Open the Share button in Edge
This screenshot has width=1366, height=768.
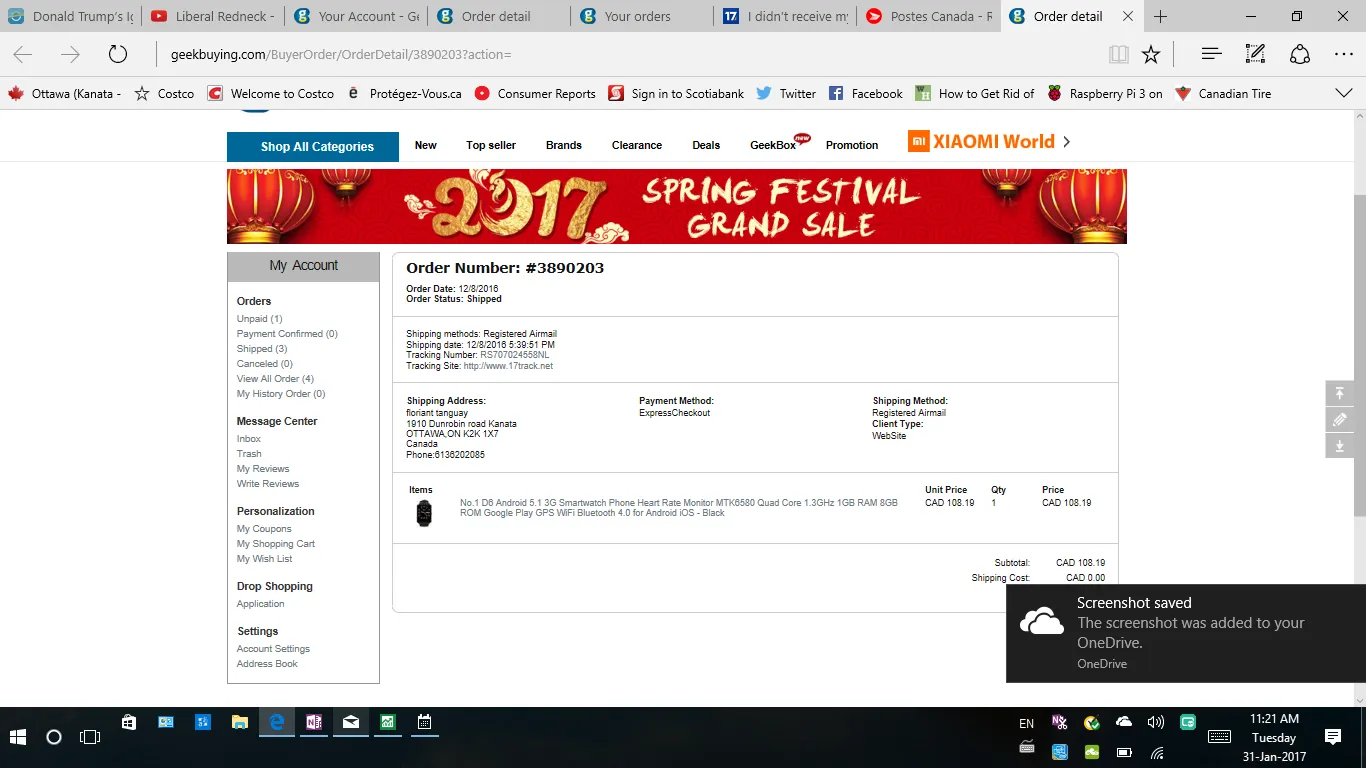[x=1299, y=55]
